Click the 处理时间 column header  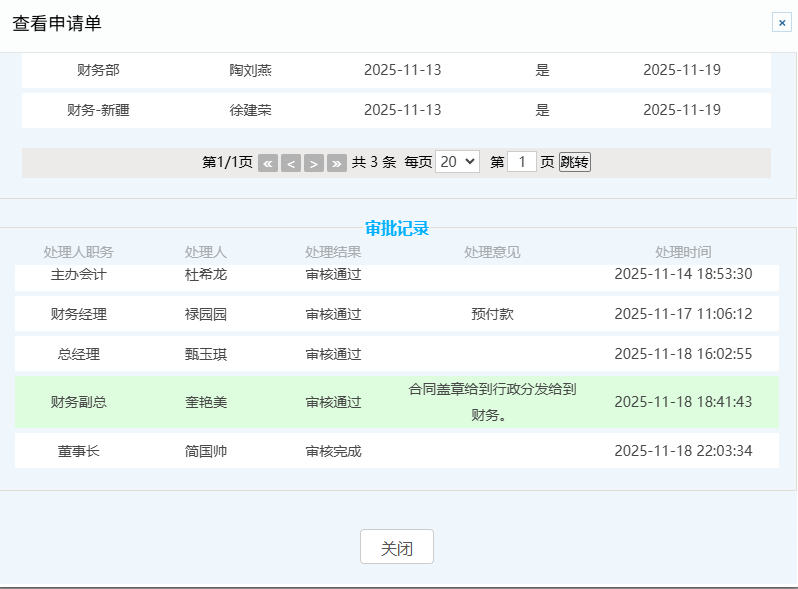[x=683, y=252]
